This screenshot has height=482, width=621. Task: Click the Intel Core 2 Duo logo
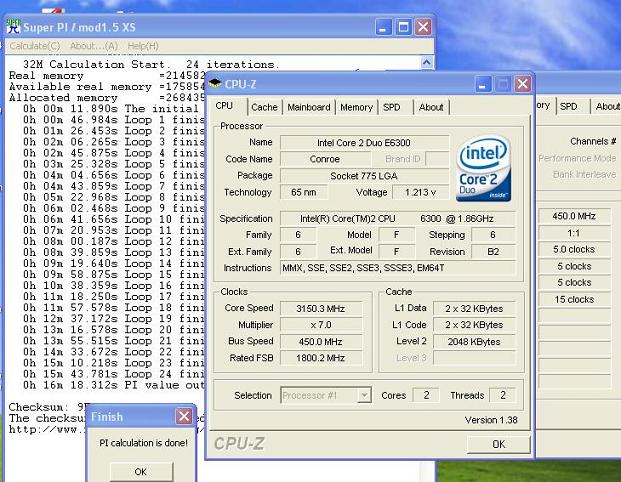(484, 169)
